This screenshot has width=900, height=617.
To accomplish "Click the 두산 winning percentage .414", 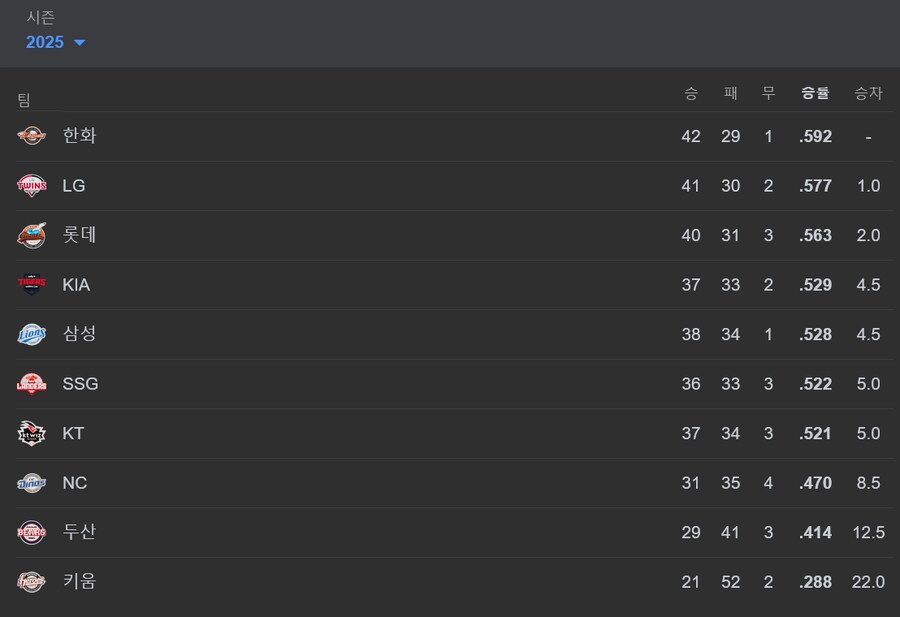I will pyautogui.click(x=816, y=533).
